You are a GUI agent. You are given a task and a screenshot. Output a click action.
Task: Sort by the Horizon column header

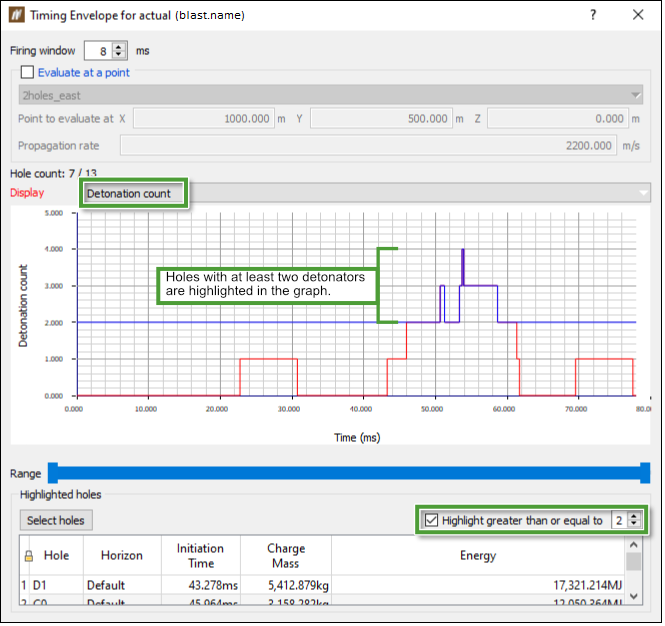click(122, 555)
